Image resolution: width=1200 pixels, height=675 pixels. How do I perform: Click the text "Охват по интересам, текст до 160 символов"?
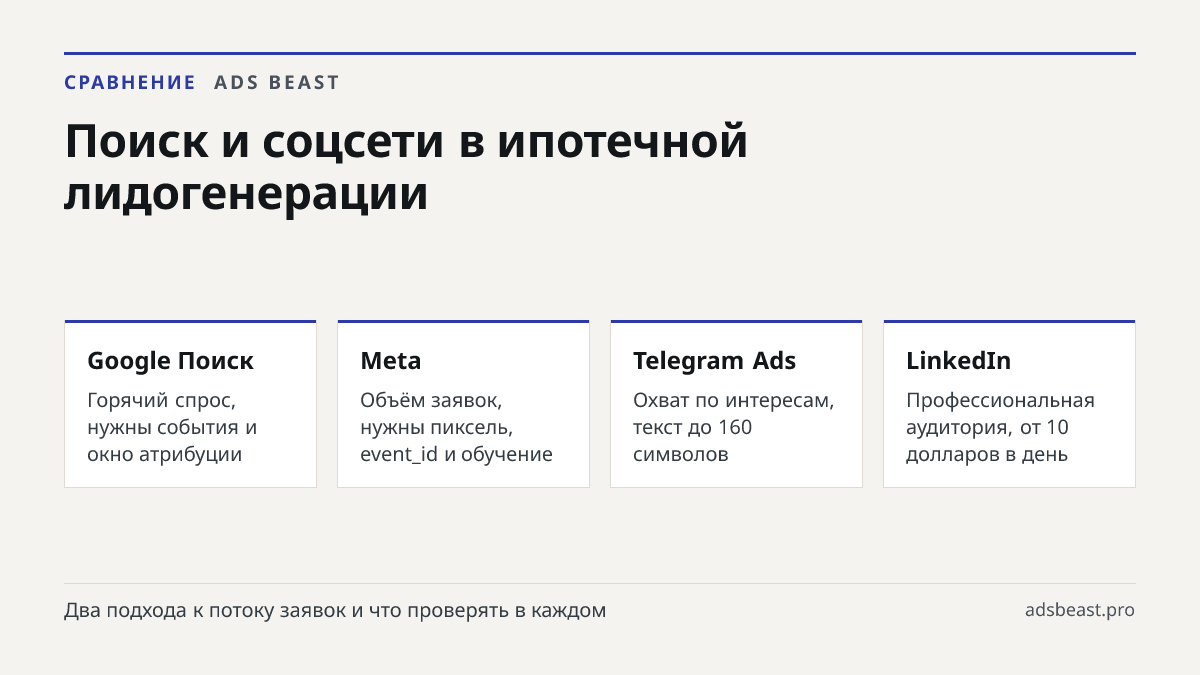coord(733,427)
